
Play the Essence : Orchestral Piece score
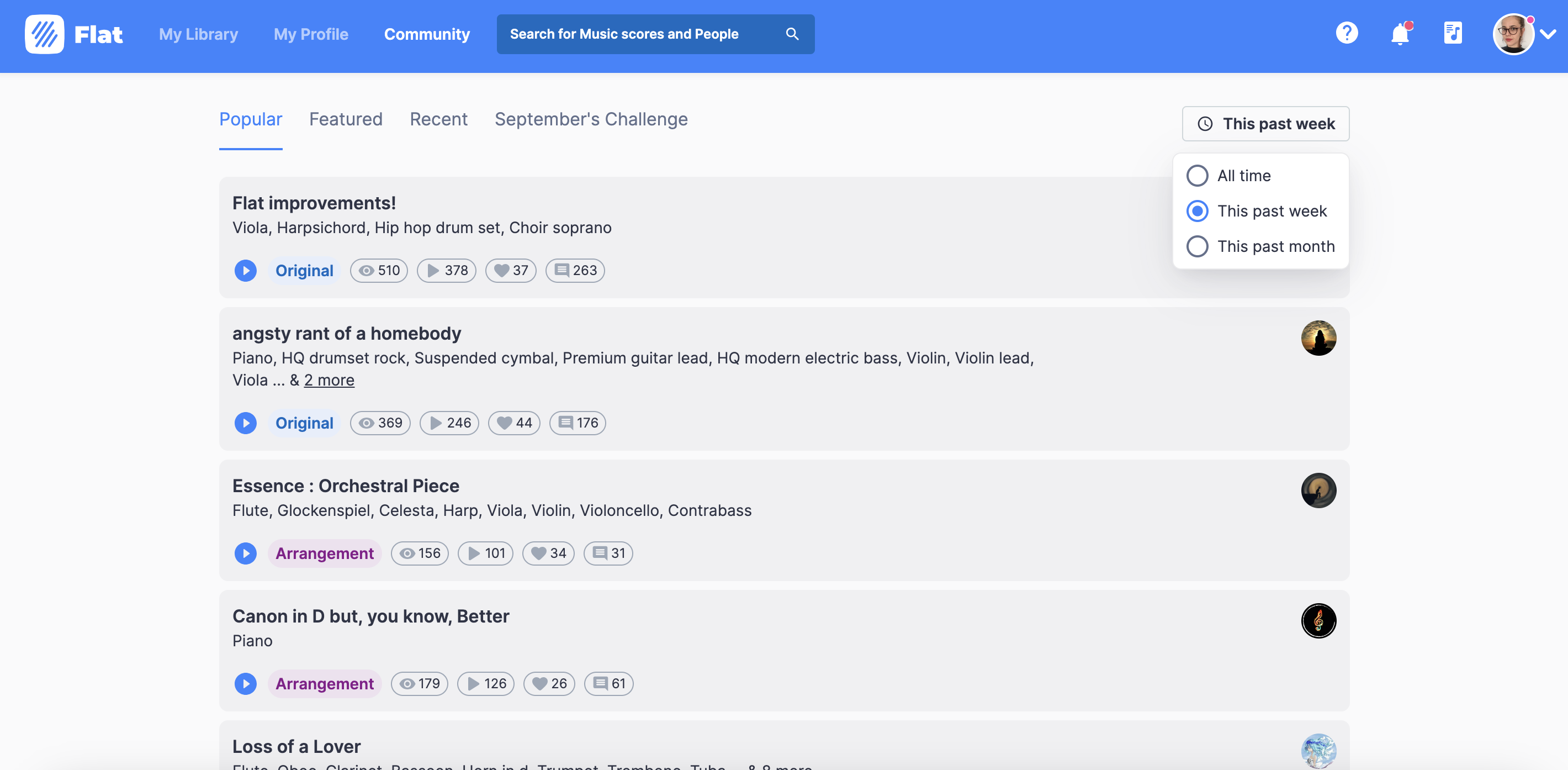[245, 553]
